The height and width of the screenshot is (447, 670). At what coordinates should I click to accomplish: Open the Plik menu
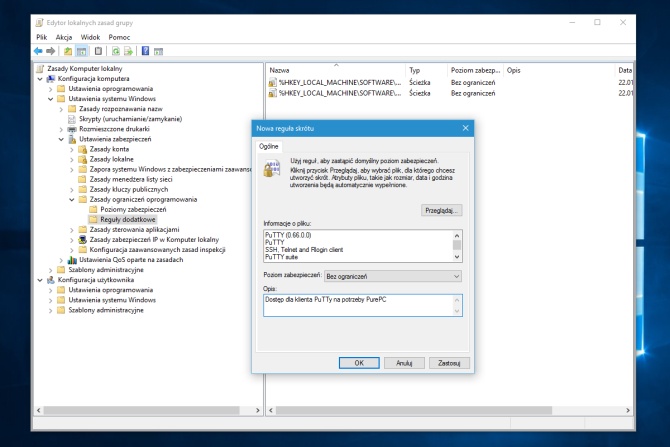(x=41, y=37)
